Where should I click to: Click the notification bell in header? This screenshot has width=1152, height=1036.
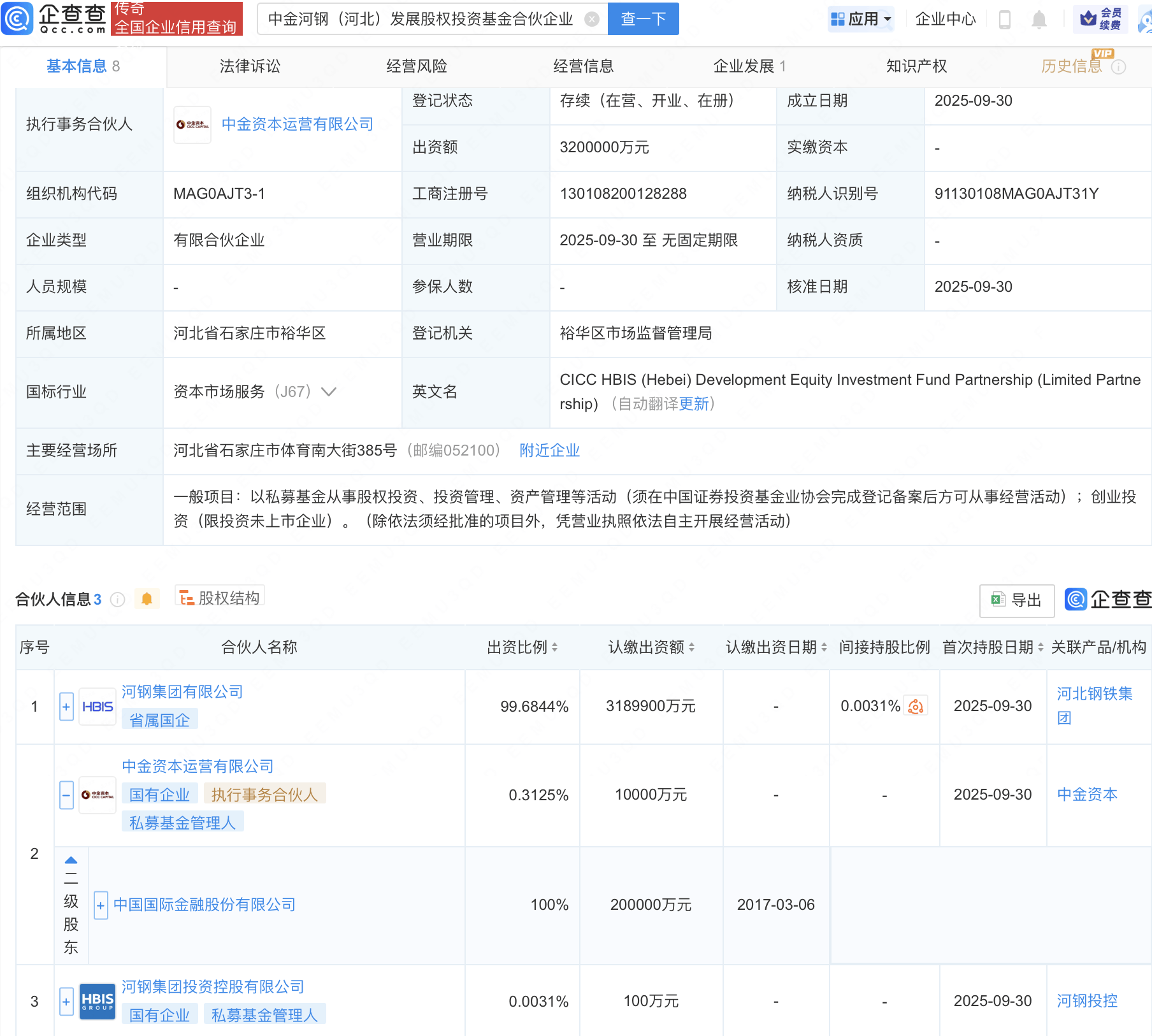coord(1039,20)
